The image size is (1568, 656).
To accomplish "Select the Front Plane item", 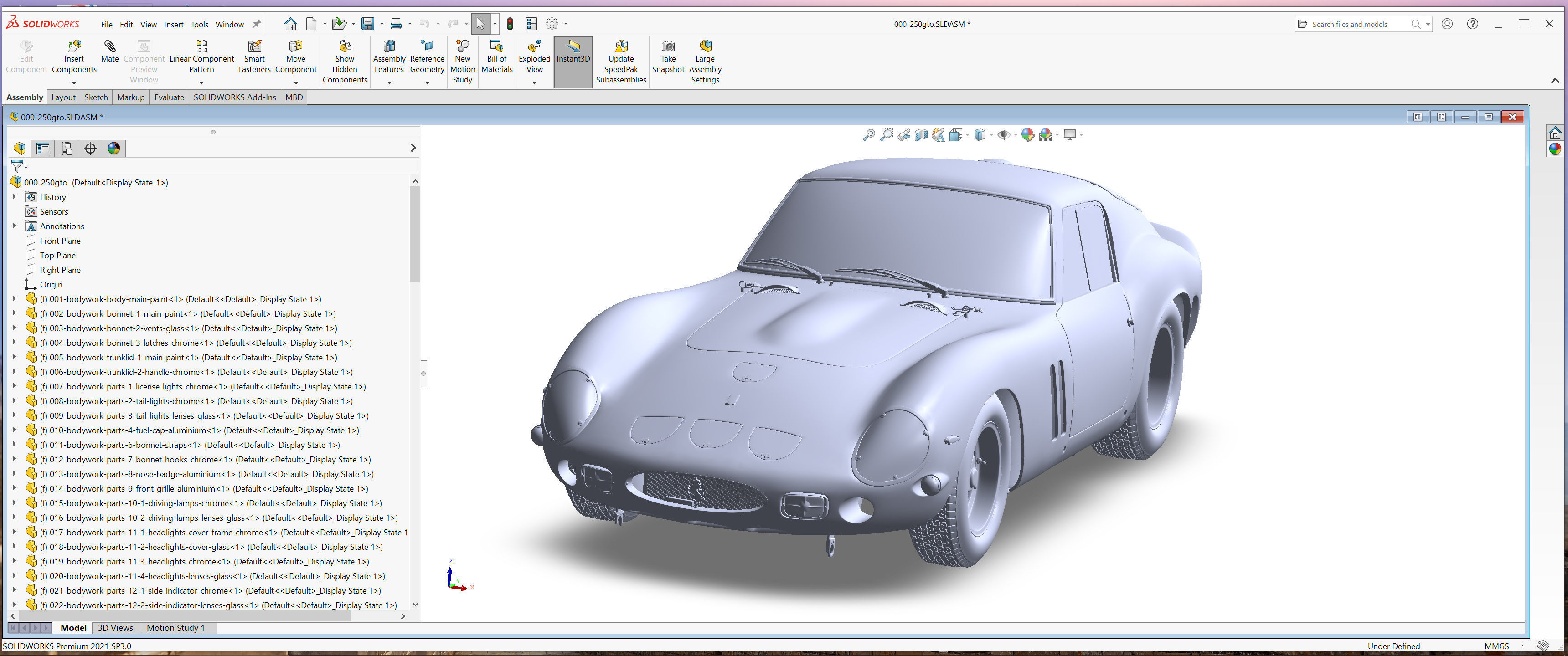I will click(60, 241).
